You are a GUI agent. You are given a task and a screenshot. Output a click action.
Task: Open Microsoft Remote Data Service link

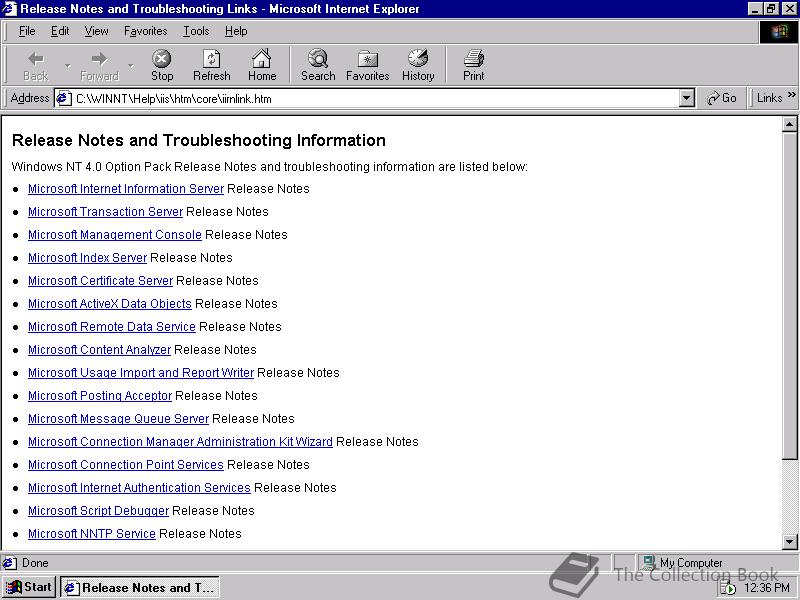(x=112, y=327)
